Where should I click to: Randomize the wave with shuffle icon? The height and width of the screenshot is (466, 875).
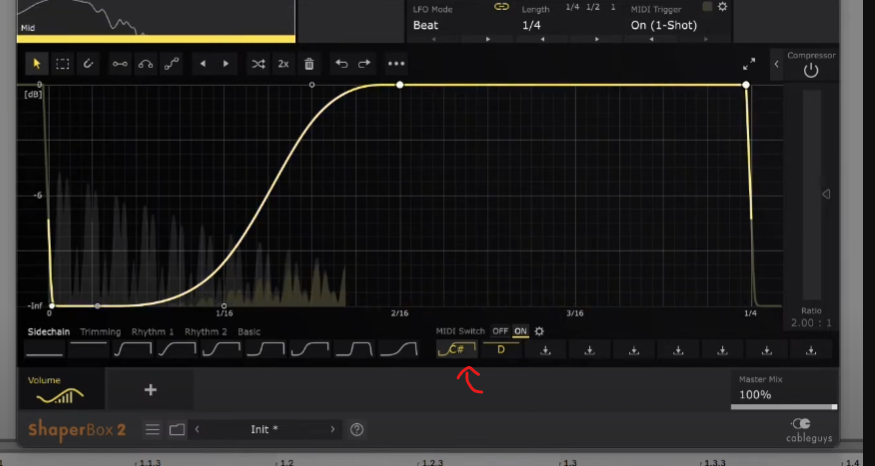[x=258, y=64]
